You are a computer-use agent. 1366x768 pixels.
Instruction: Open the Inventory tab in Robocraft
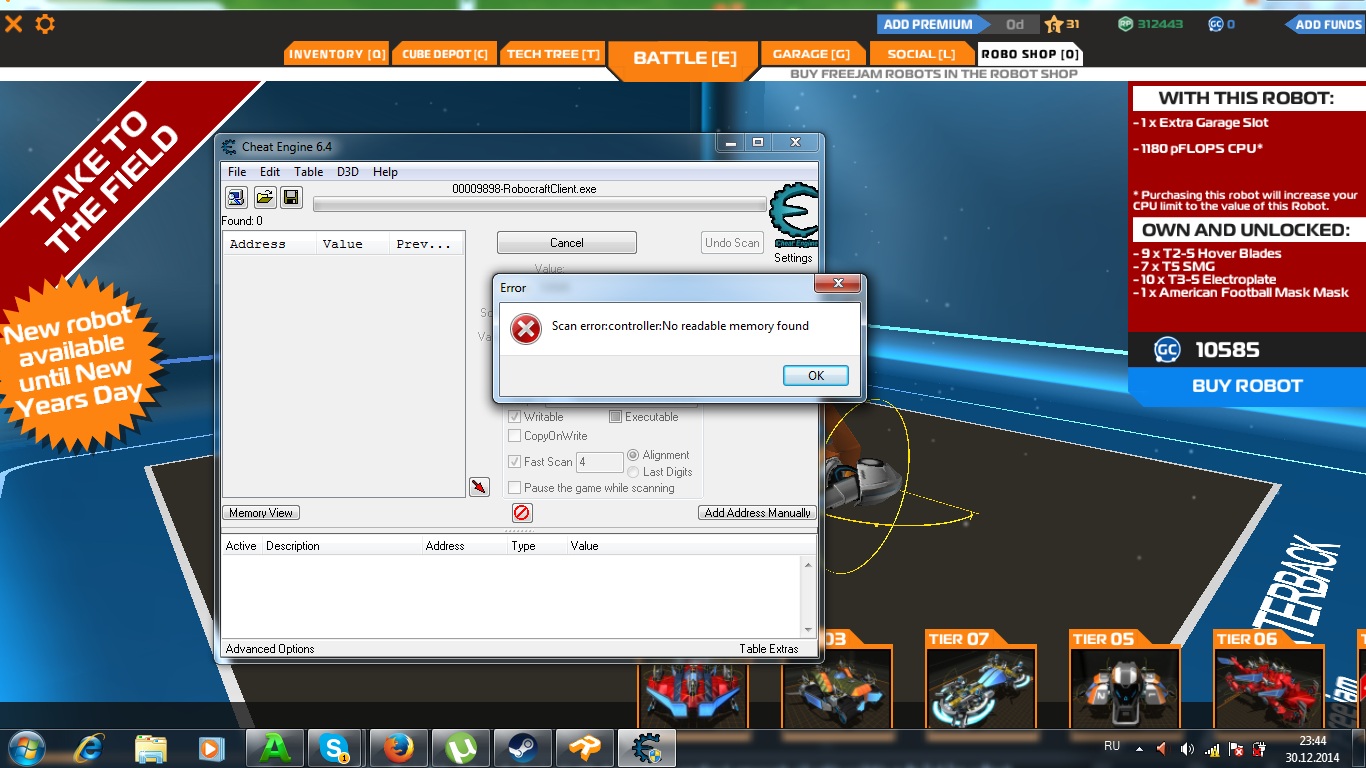(x=337, y=54)
